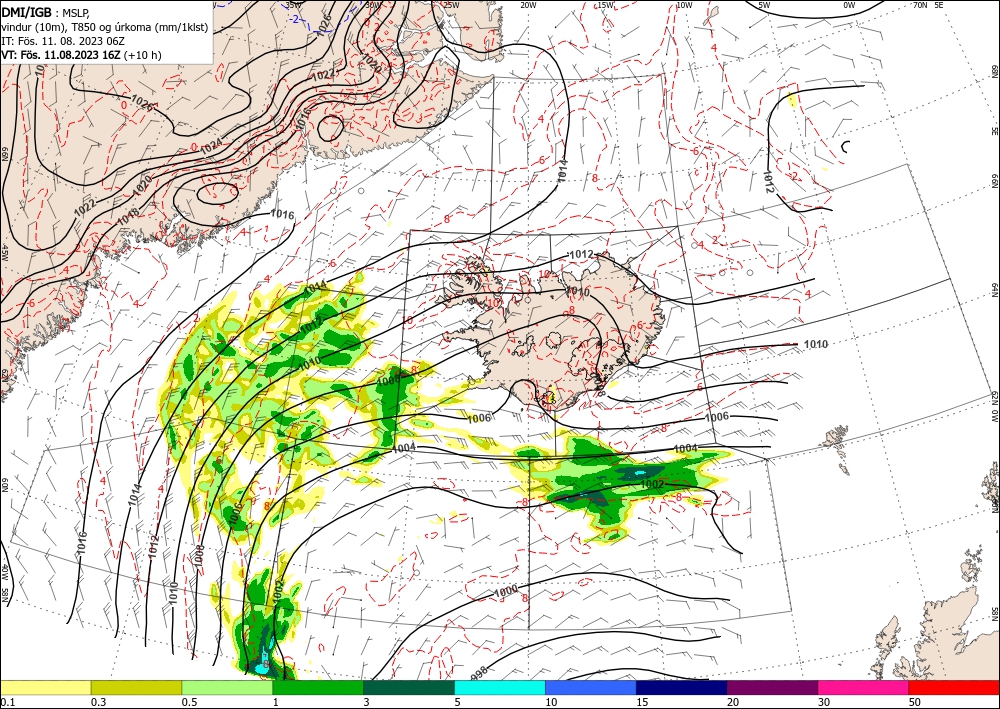Click the "50" legend value
Screen dimensions: 1000x709
click(x=915, y=702)
